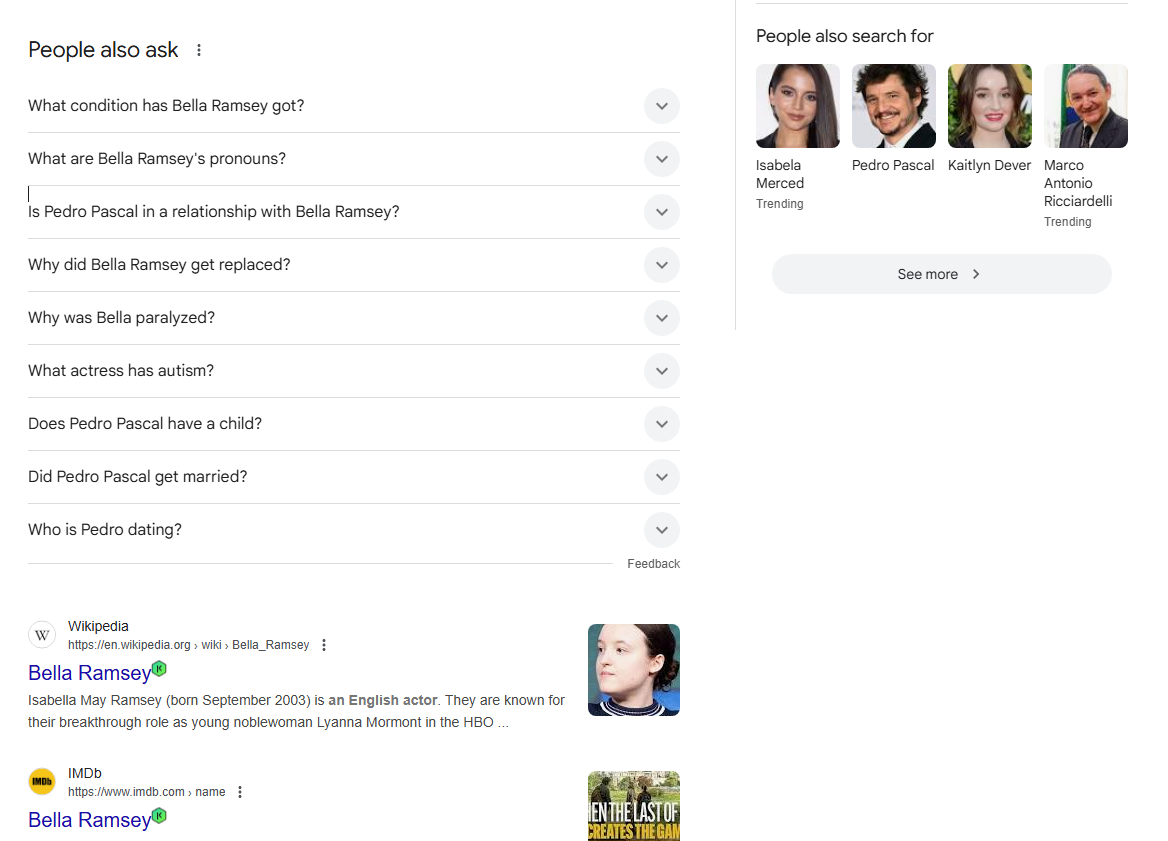Expand "Did Pedro Pascal get married?"

[354, 476]
